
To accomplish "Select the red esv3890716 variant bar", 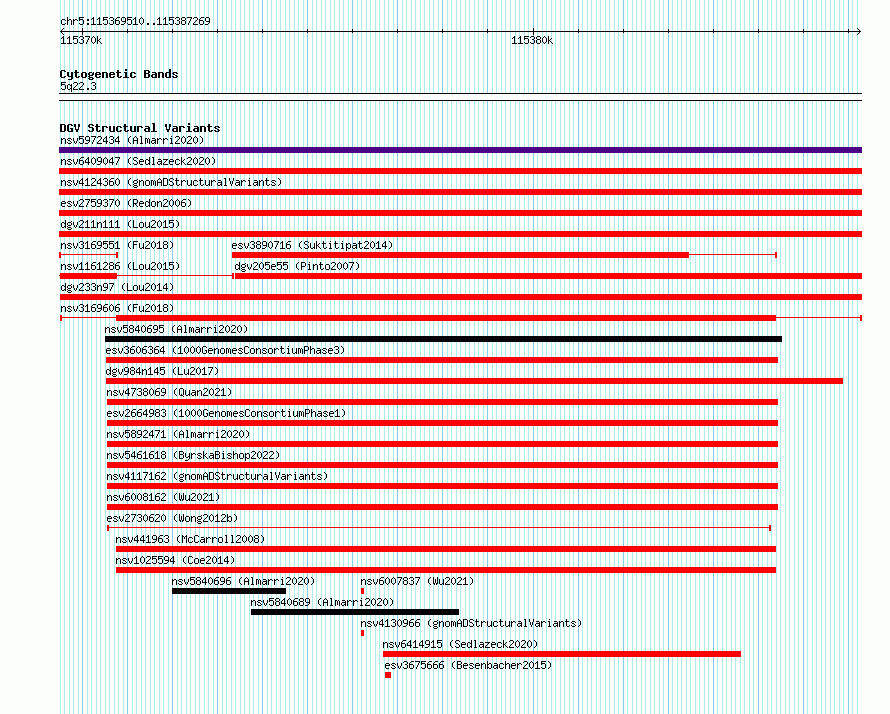I will 460,255.
